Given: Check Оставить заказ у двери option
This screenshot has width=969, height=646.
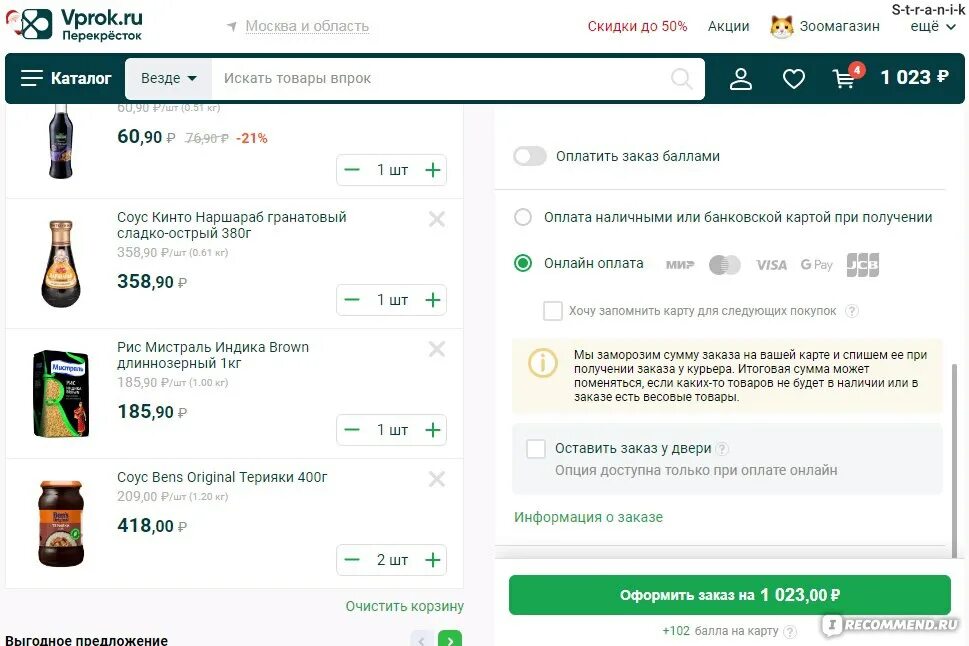Looking at the screenshot, I should pyautogui.click(x=536, y=449).
